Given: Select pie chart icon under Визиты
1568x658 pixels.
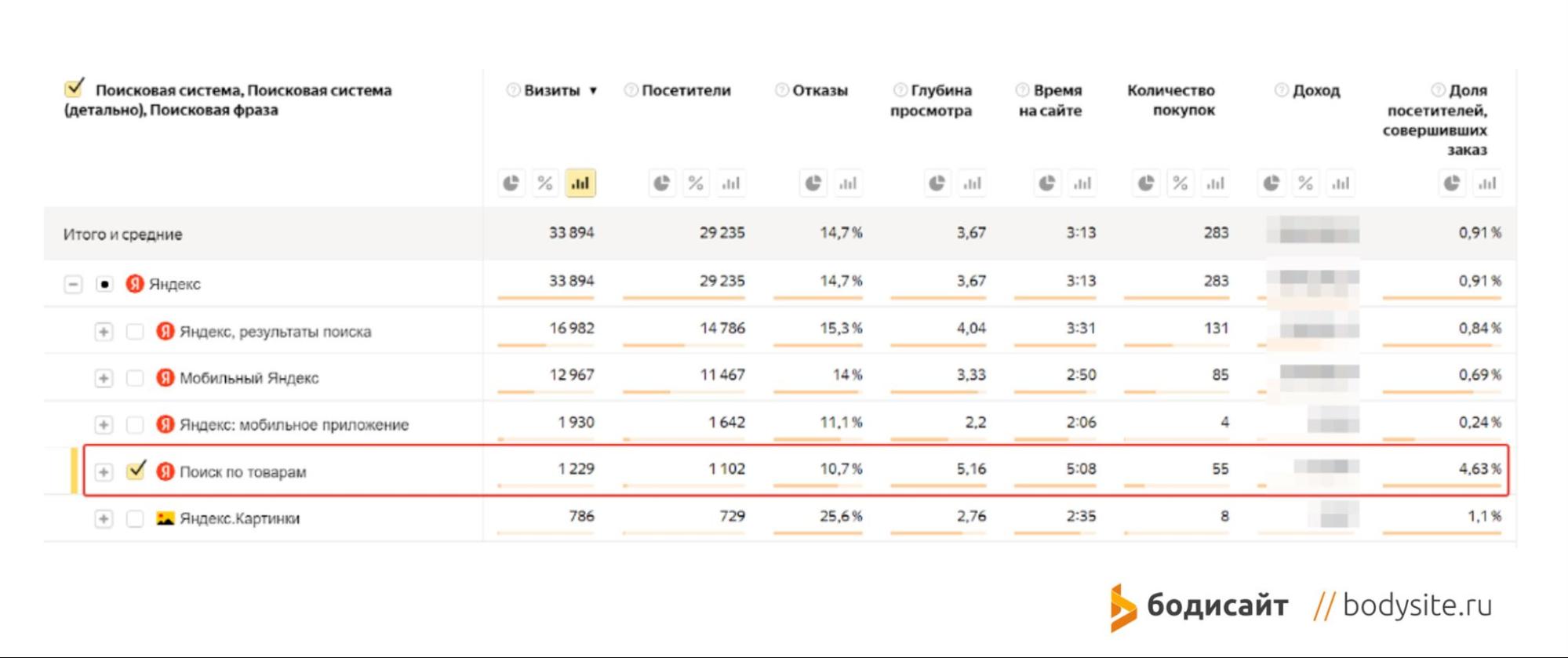Looking at the screenshot, I should pyautogui.click(x=511, y=184).
